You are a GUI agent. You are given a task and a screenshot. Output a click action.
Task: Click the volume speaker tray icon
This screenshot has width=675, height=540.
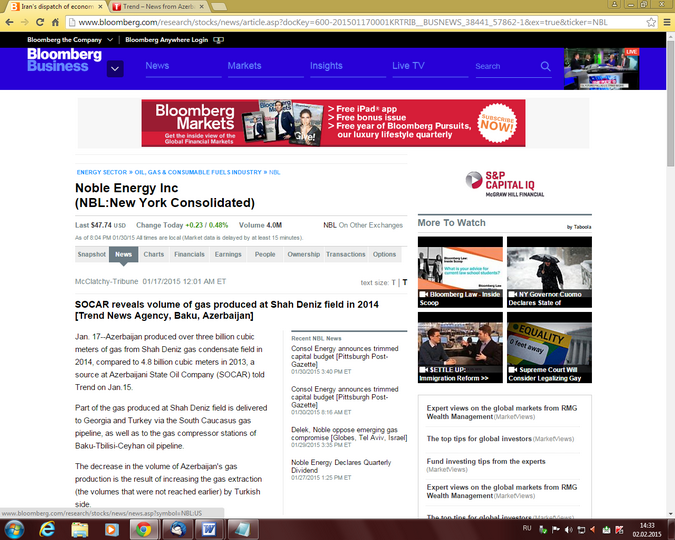(568, 530)
